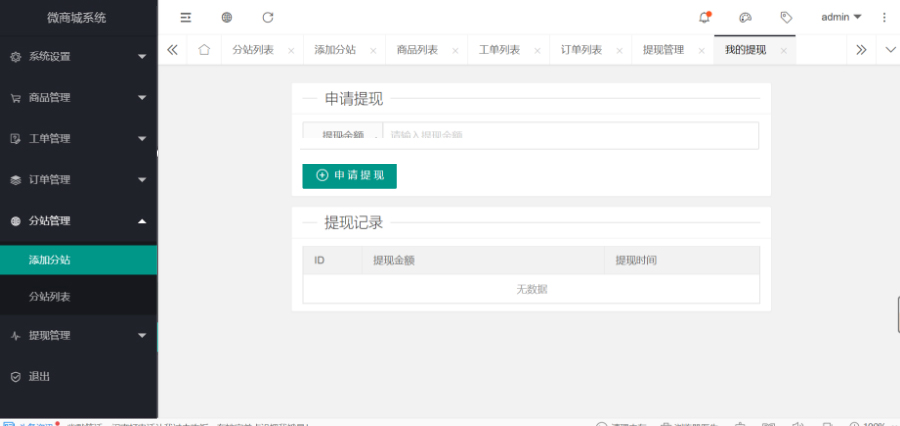
Task: Collapse the sidebar with the menu-fold icon
Action: (x=185, y=17)
